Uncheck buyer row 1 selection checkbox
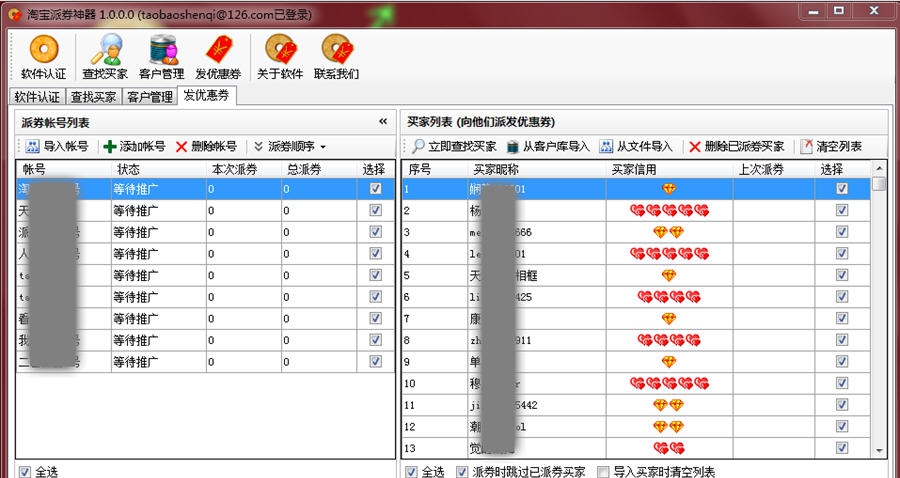 tap(842, 188)
